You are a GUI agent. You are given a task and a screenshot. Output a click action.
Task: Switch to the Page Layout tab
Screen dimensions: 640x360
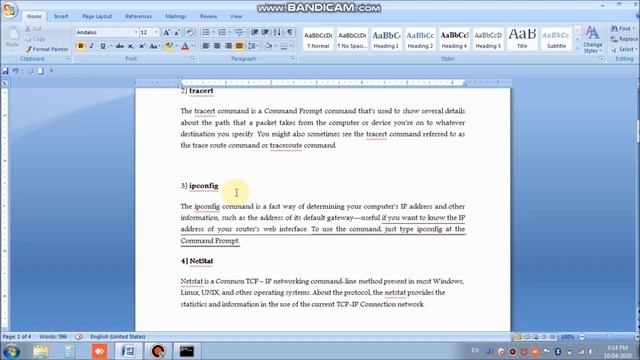click(97, 16)
